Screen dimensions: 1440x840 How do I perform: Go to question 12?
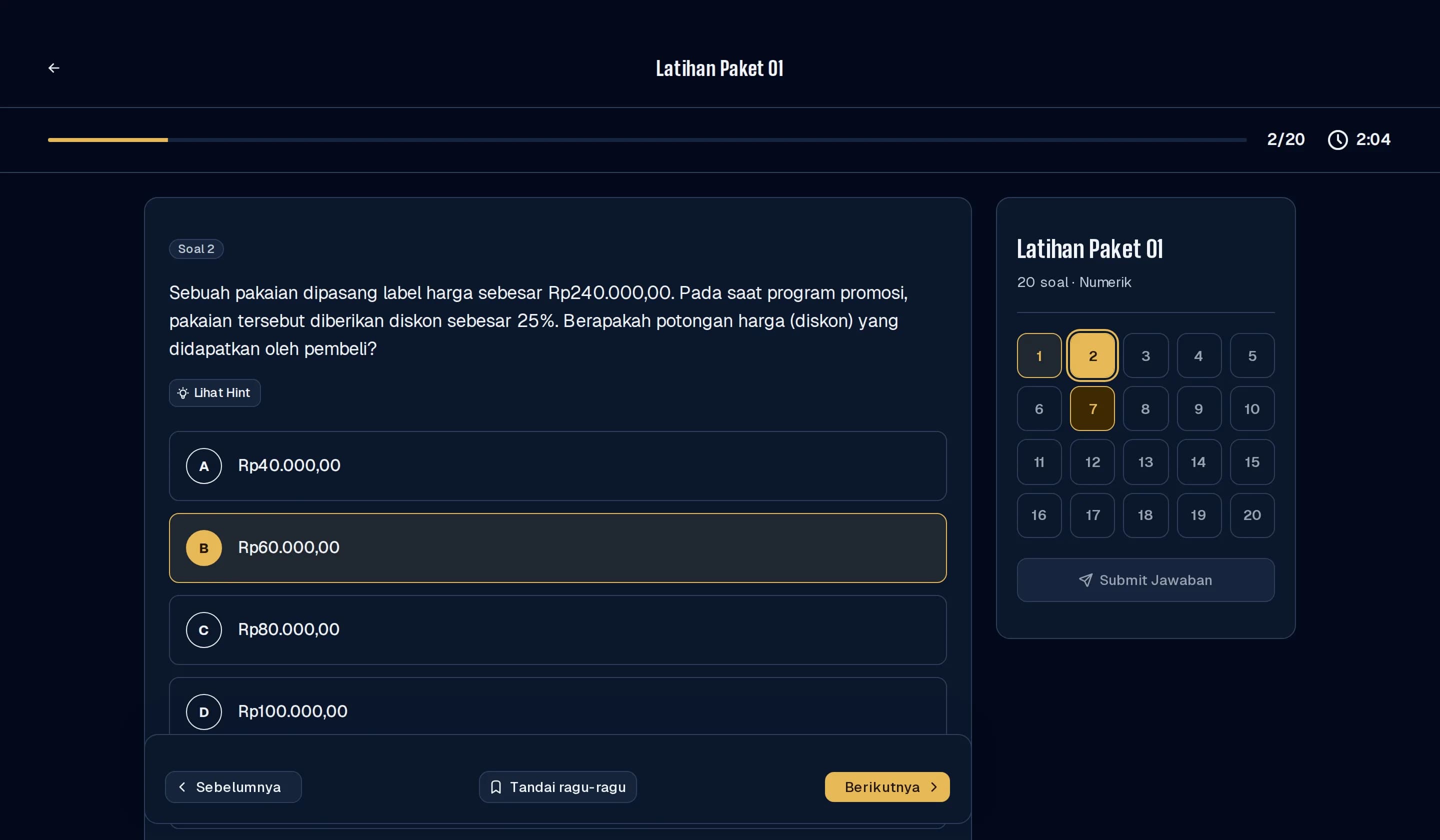pyautogui.click(x=1092, y=461)
